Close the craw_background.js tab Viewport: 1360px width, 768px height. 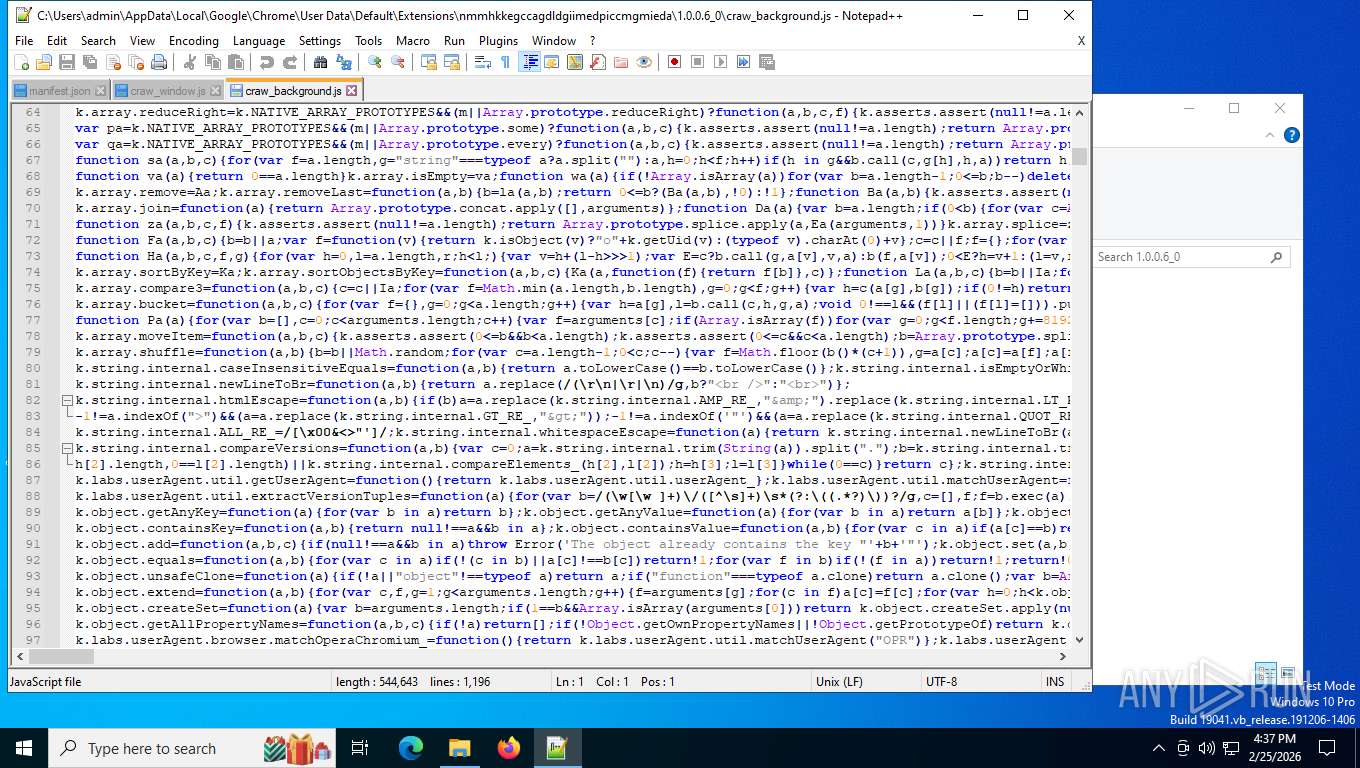click(351, 90)
